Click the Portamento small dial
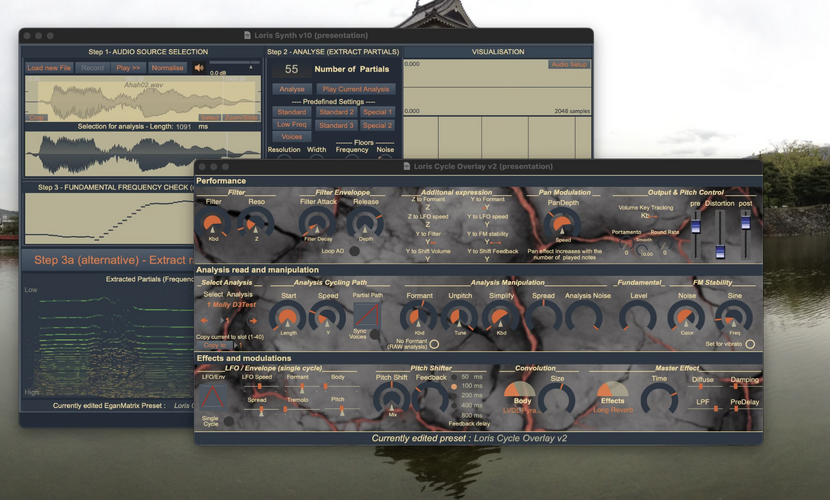This screenshot has width=830, height=500. 626,244
